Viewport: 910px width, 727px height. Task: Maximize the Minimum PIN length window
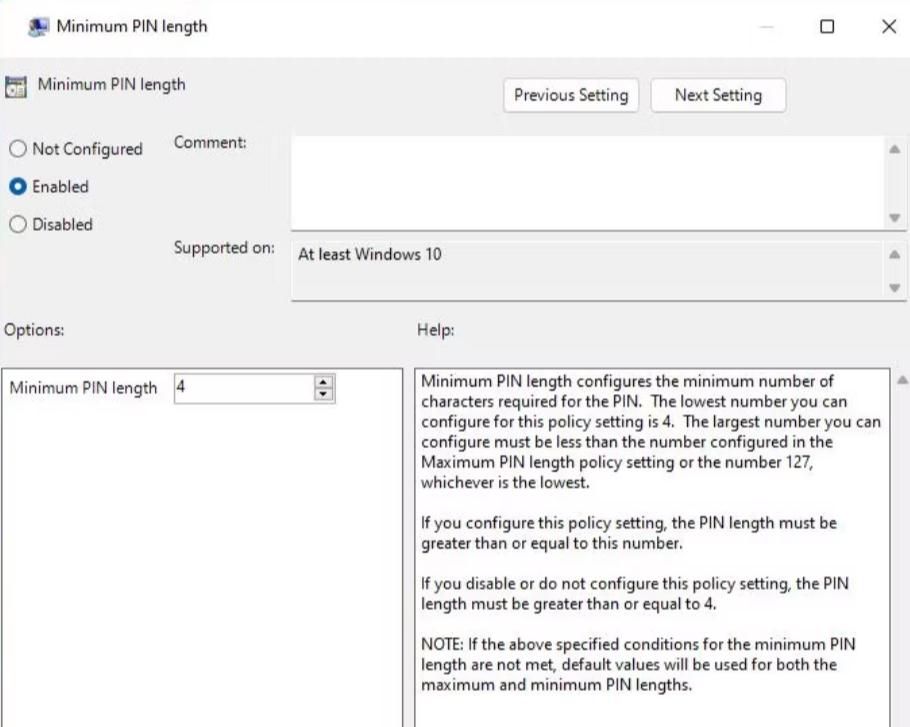[827, 27]
